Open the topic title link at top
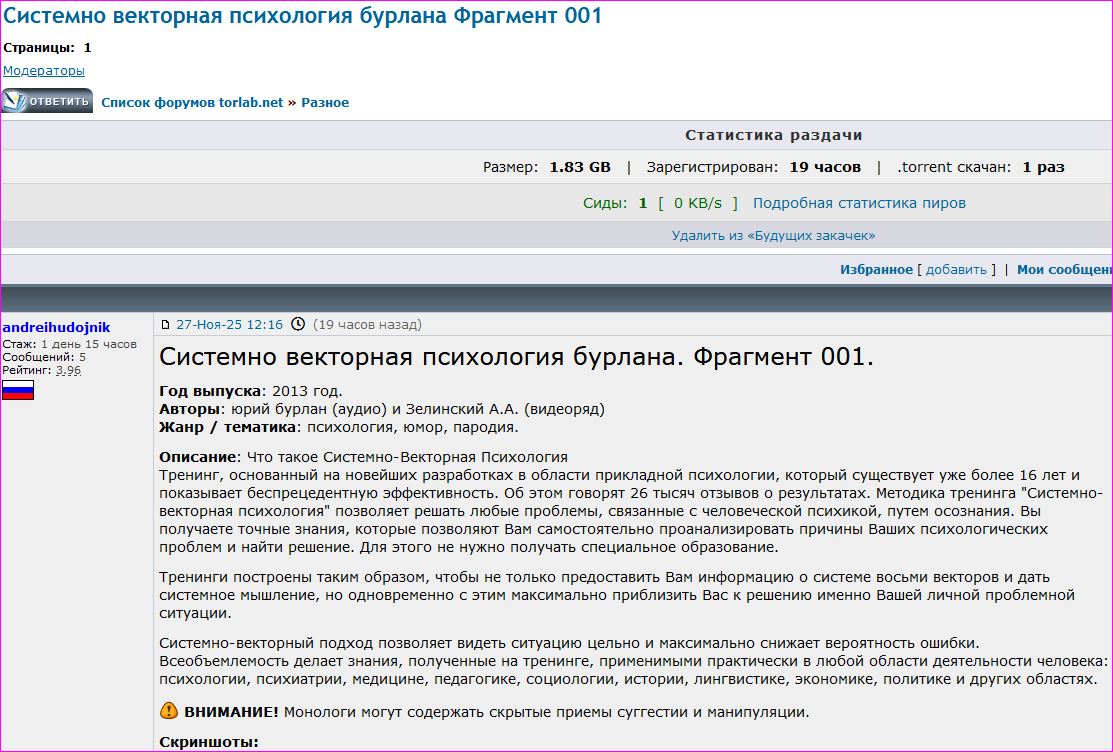Screen dimensions: 1113x752 point(302,16)
